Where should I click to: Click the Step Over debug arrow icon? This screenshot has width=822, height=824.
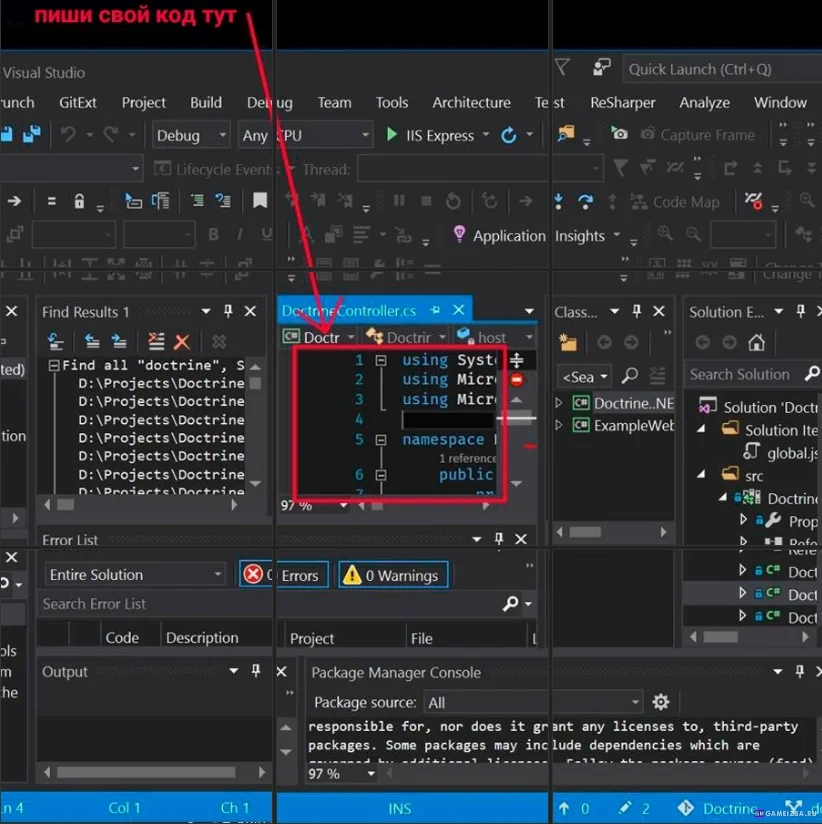(x=585, y=201)
